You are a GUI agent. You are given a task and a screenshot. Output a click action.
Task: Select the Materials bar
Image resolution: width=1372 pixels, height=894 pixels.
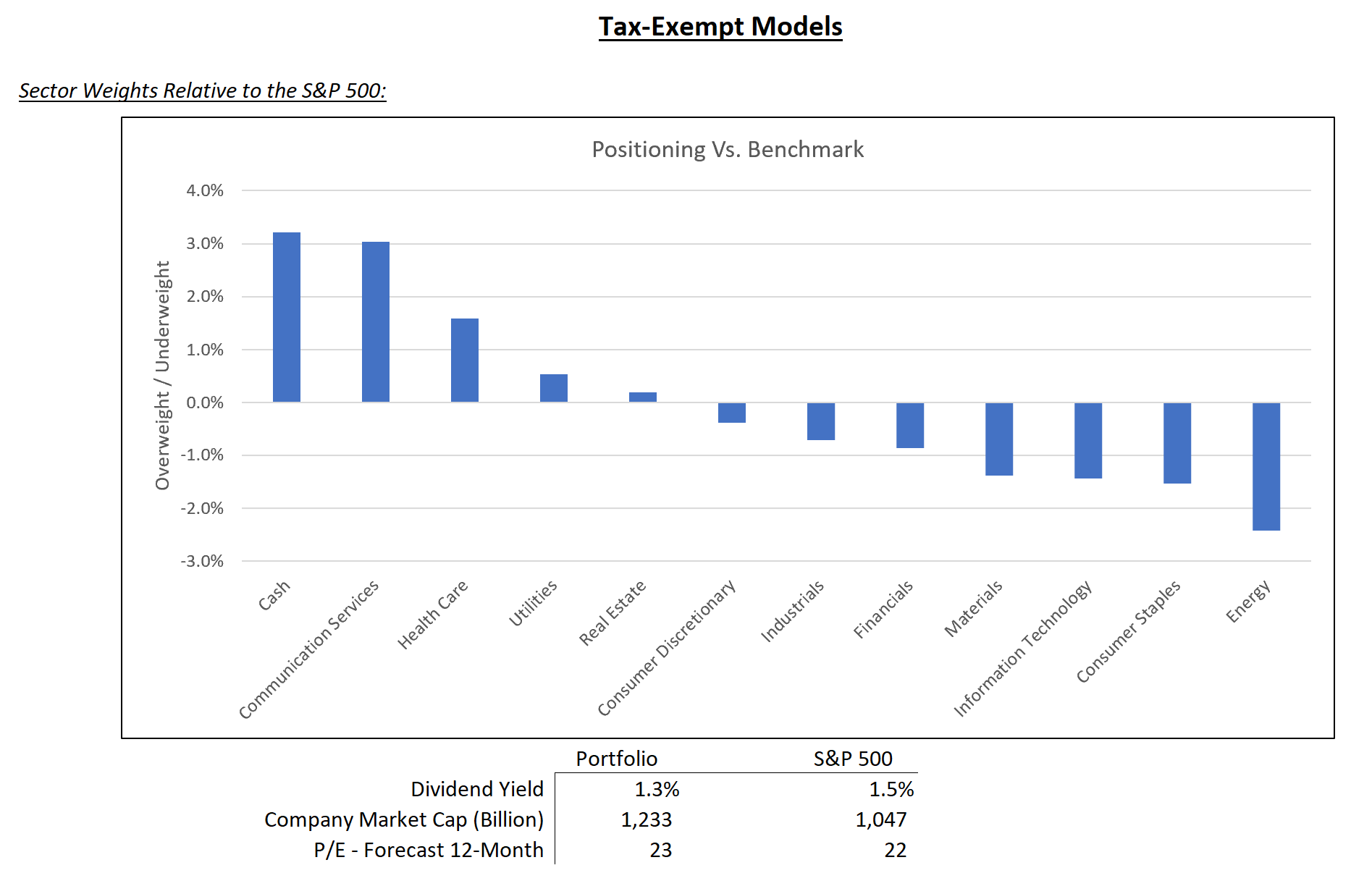(x=998, y=439)
